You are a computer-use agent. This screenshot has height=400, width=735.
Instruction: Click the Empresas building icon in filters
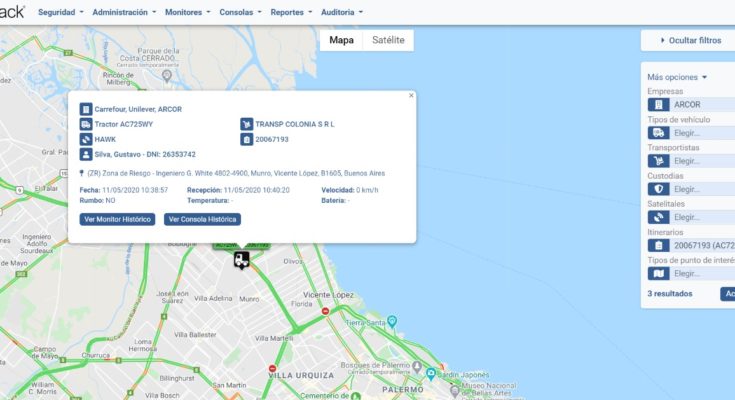(659, 105)
